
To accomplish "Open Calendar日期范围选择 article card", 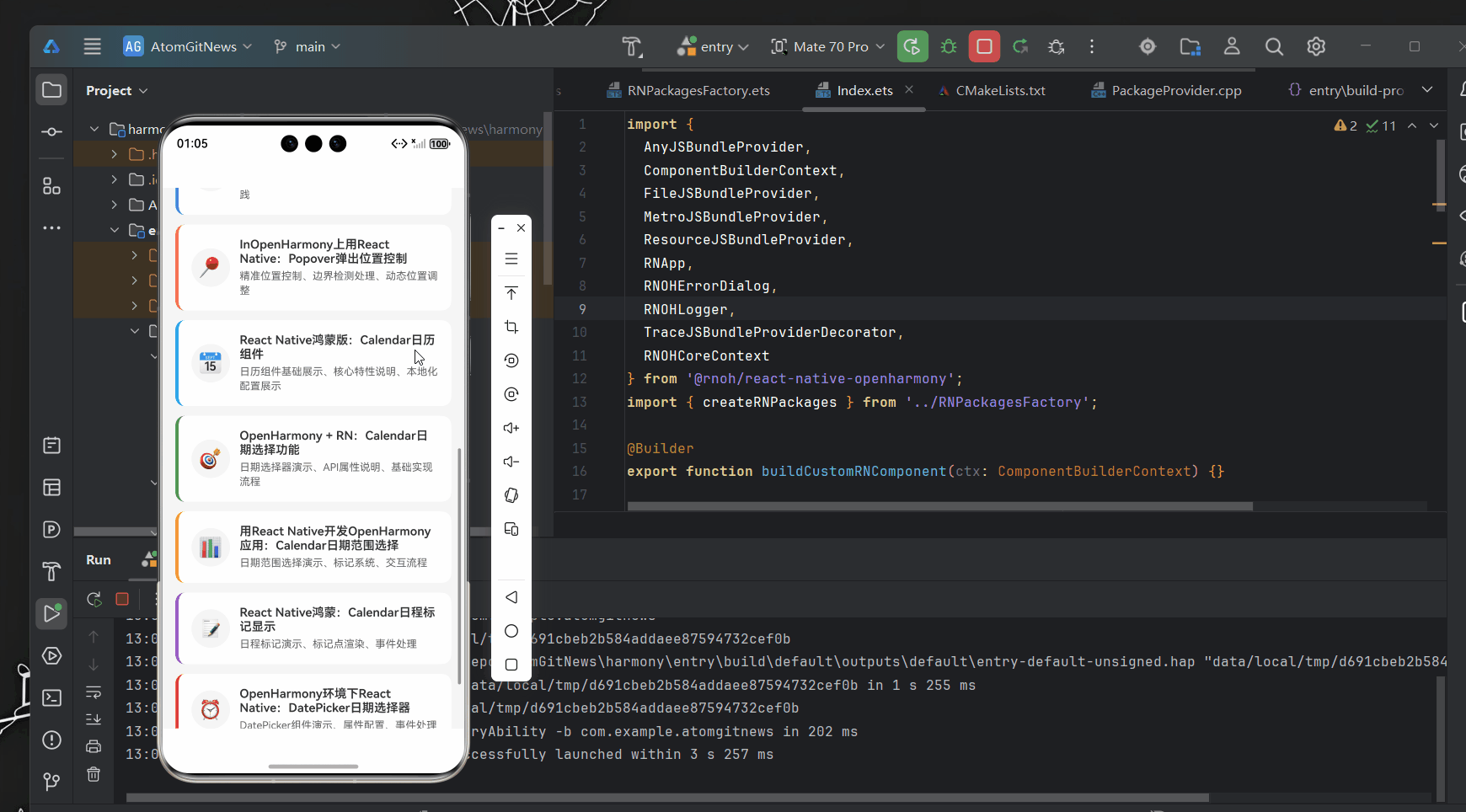I will tap(313, 547).
